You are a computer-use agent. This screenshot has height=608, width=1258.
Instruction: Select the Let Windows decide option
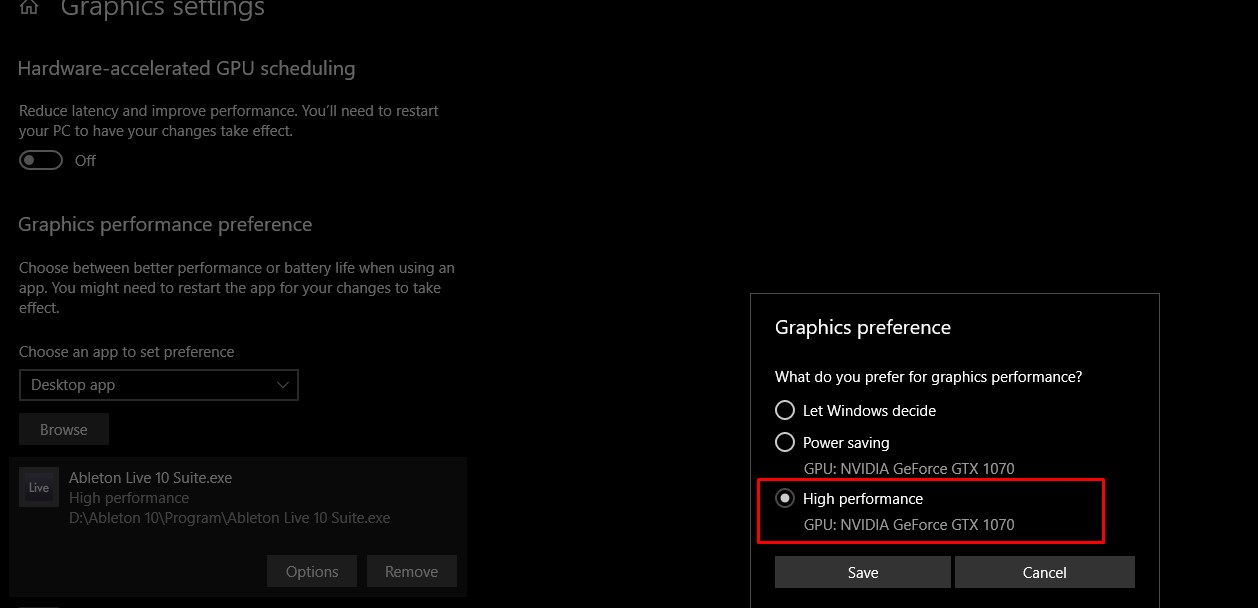point(785,410)
